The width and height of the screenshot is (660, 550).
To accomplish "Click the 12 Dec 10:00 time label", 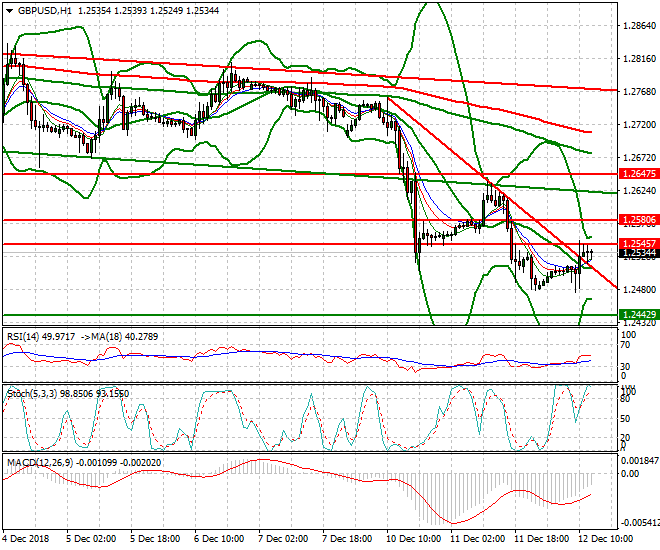I will coord(606,539).
